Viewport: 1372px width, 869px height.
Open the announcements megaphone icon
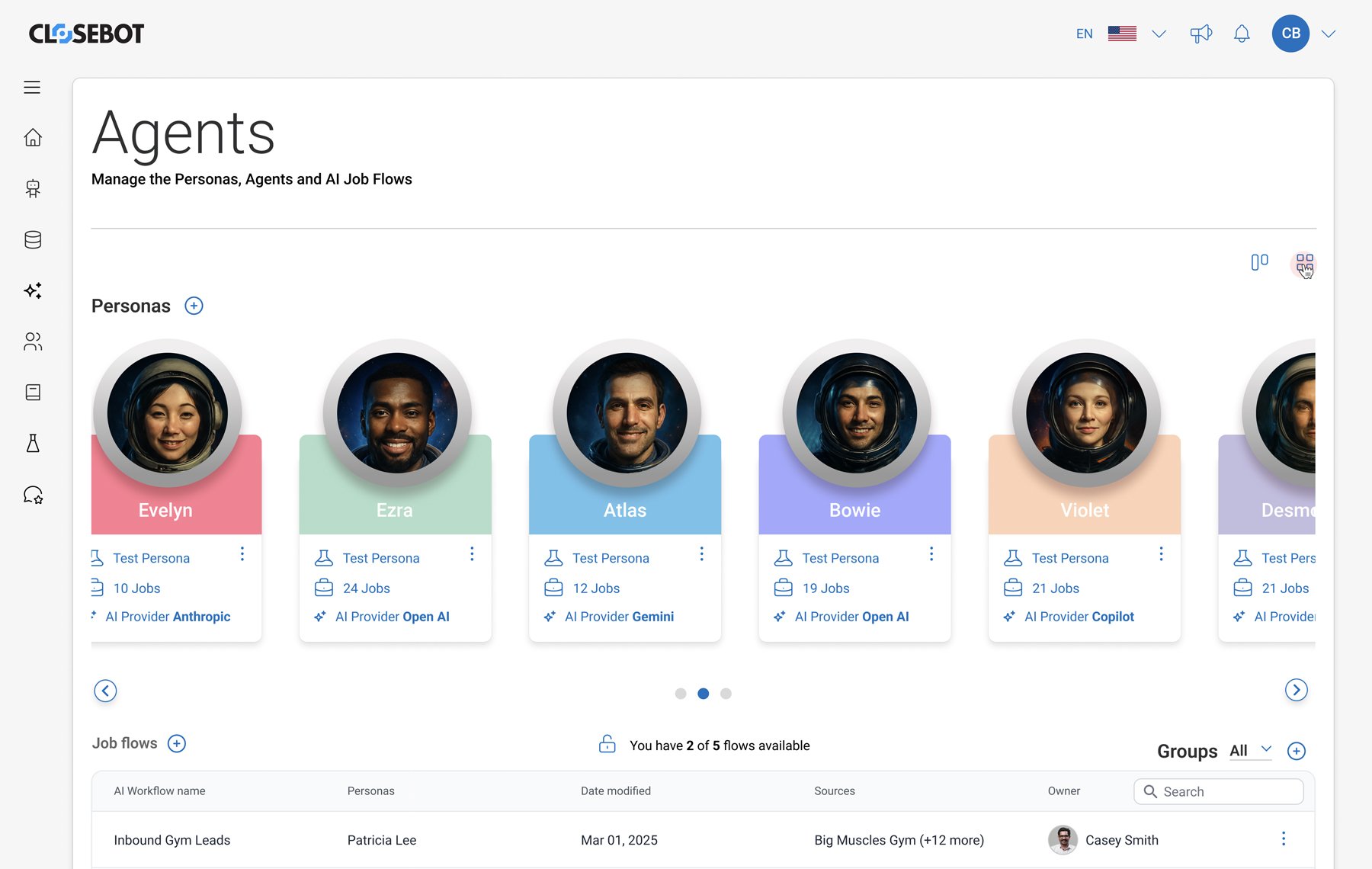[1200, 34]
